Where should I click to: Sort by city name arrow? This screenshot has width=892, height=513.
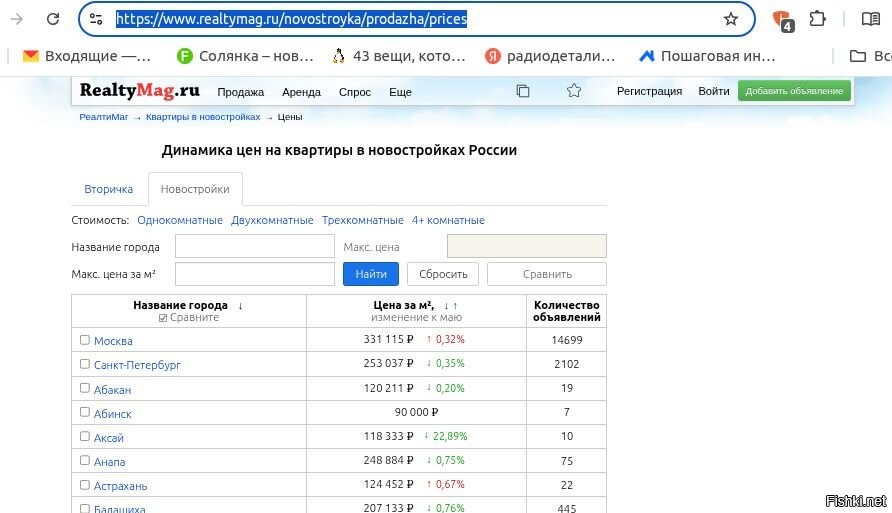click(x=241, y=306)
